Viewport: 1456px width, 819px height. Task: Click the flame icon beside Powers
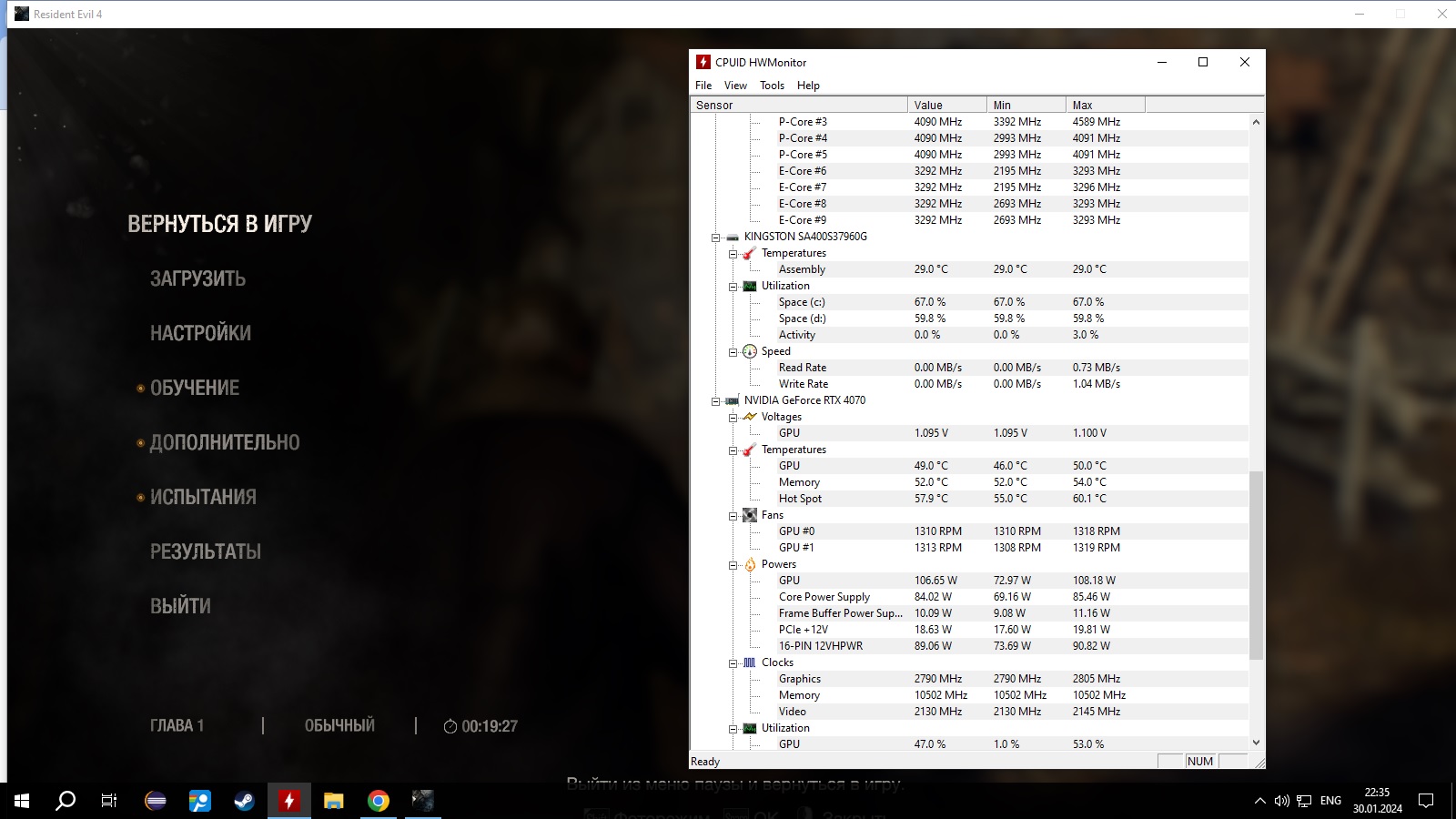(x=750, y=564)
